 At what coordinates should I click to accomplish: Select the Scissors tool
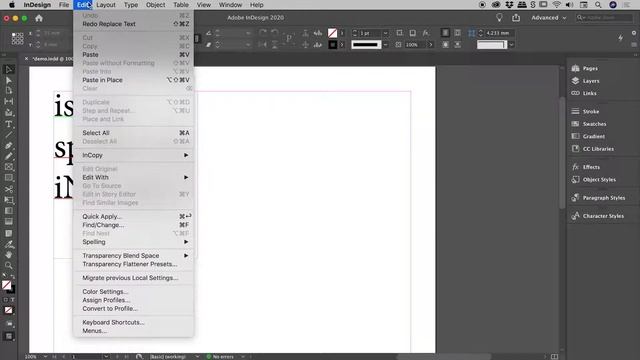pos(9,189)
